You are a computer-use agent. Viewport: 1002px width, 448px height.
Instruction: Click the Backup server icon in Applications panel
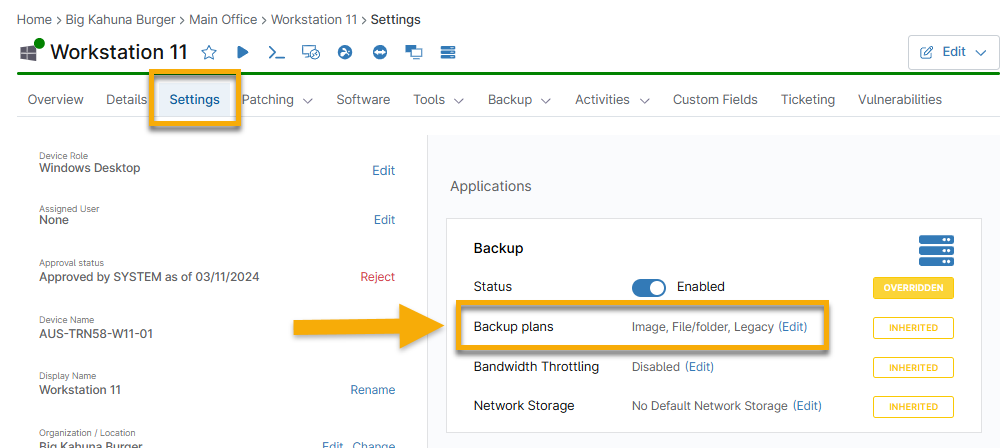pos(936,248)
